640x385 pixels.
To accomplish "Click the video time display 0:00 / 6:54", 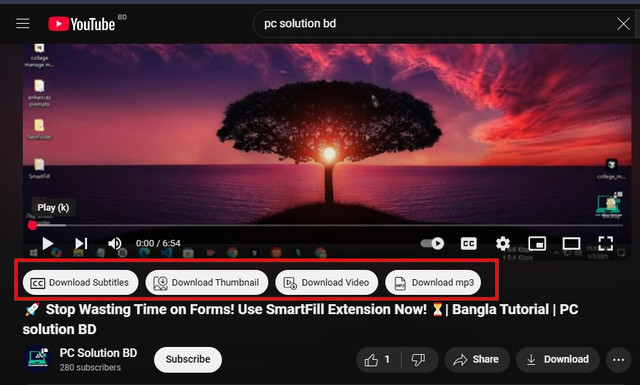I will click(x=158, y=243).
